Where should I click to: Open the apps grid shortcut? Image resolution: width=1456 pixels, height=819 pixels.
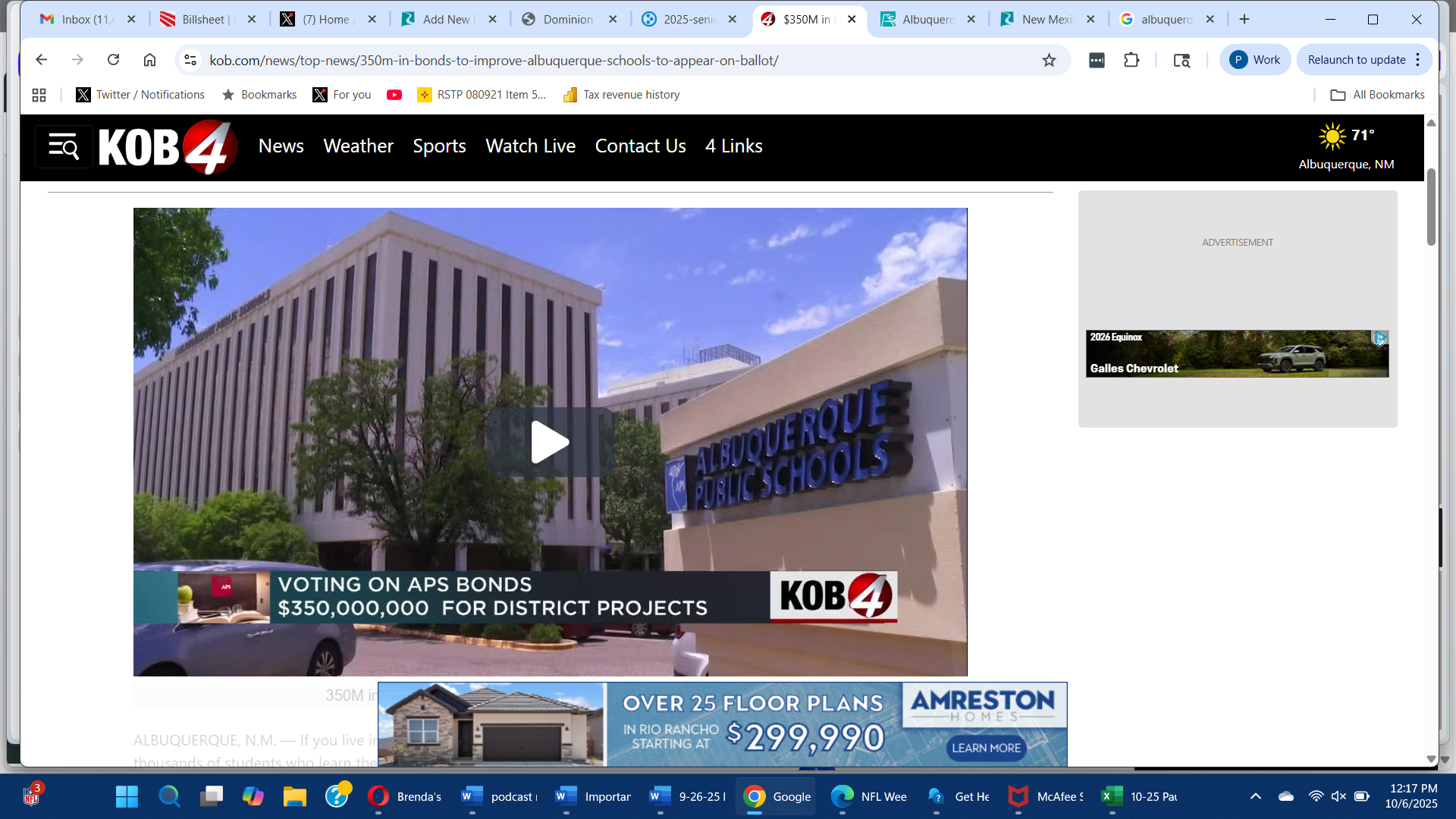(x=39, y=95)
